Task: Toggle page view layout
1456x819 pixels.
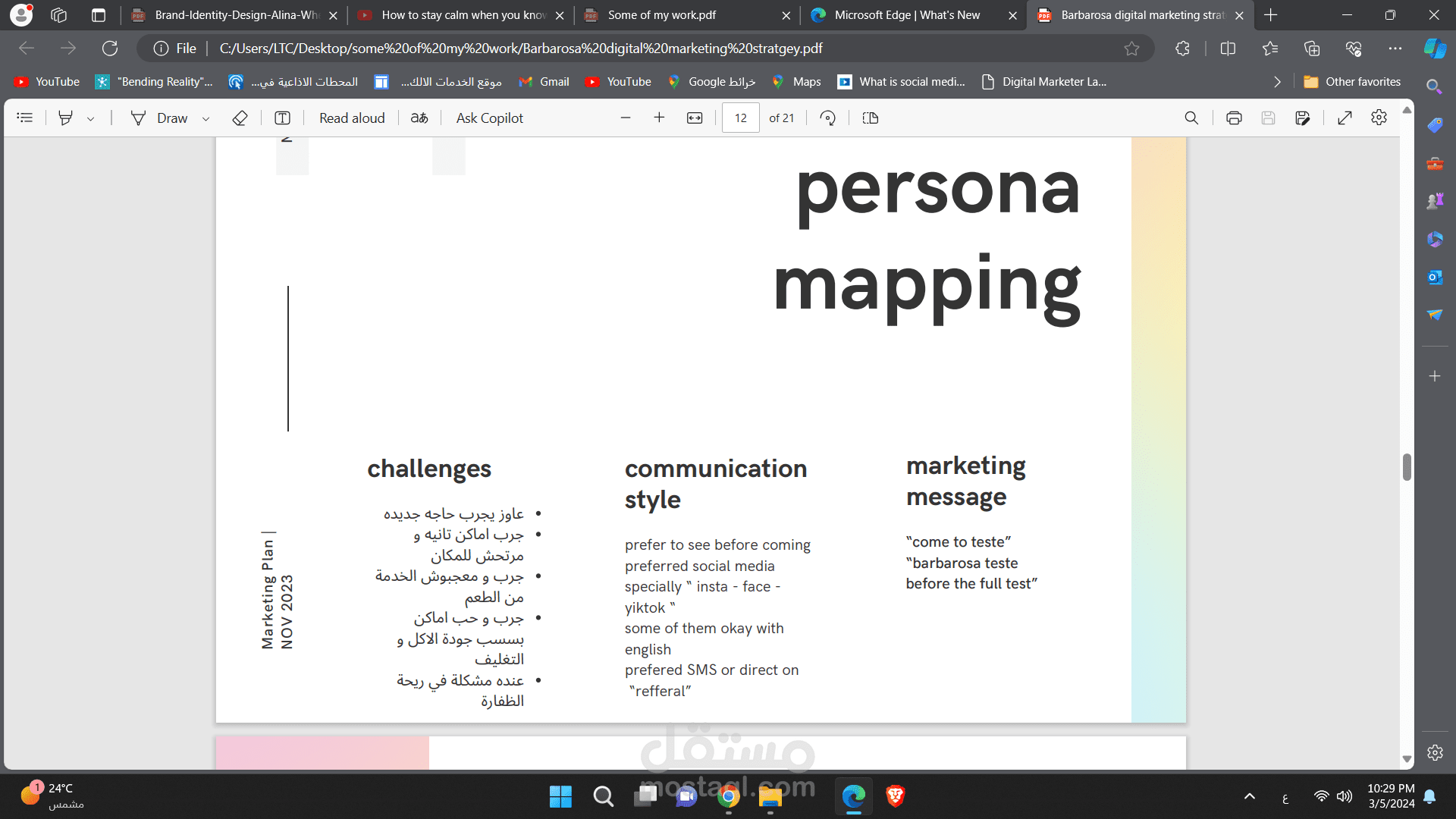Action: (871, 118)
